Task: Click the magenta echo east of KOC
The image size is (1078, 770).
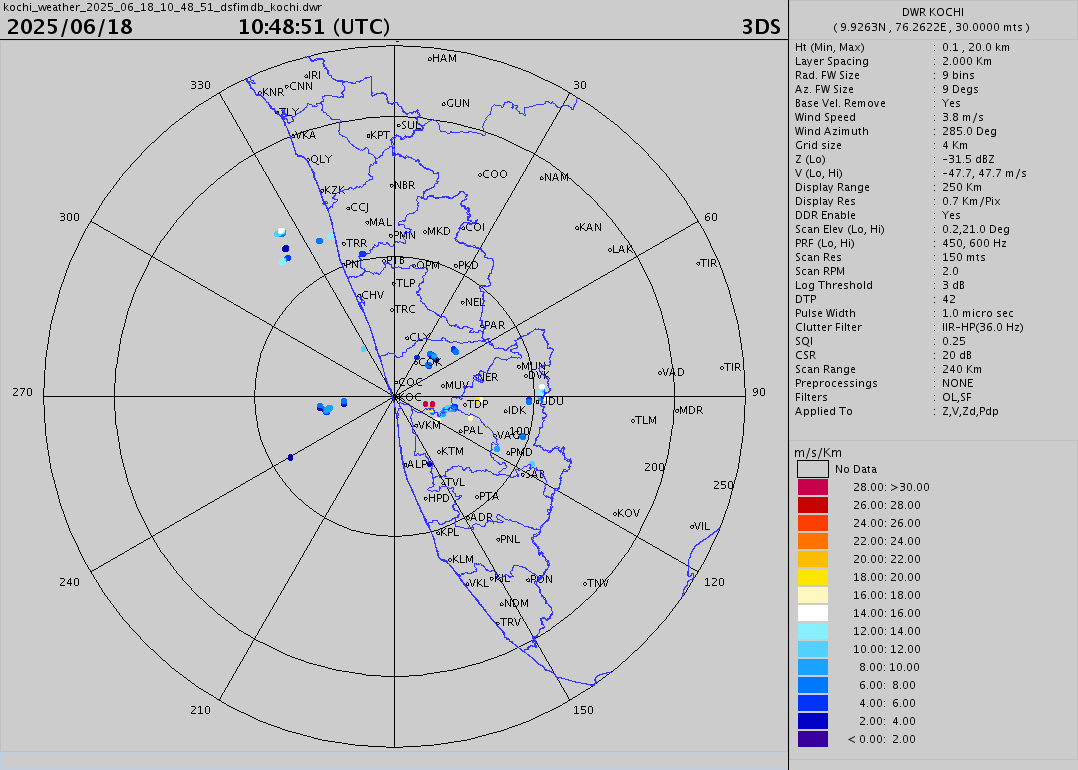Action: coord(429,405)
